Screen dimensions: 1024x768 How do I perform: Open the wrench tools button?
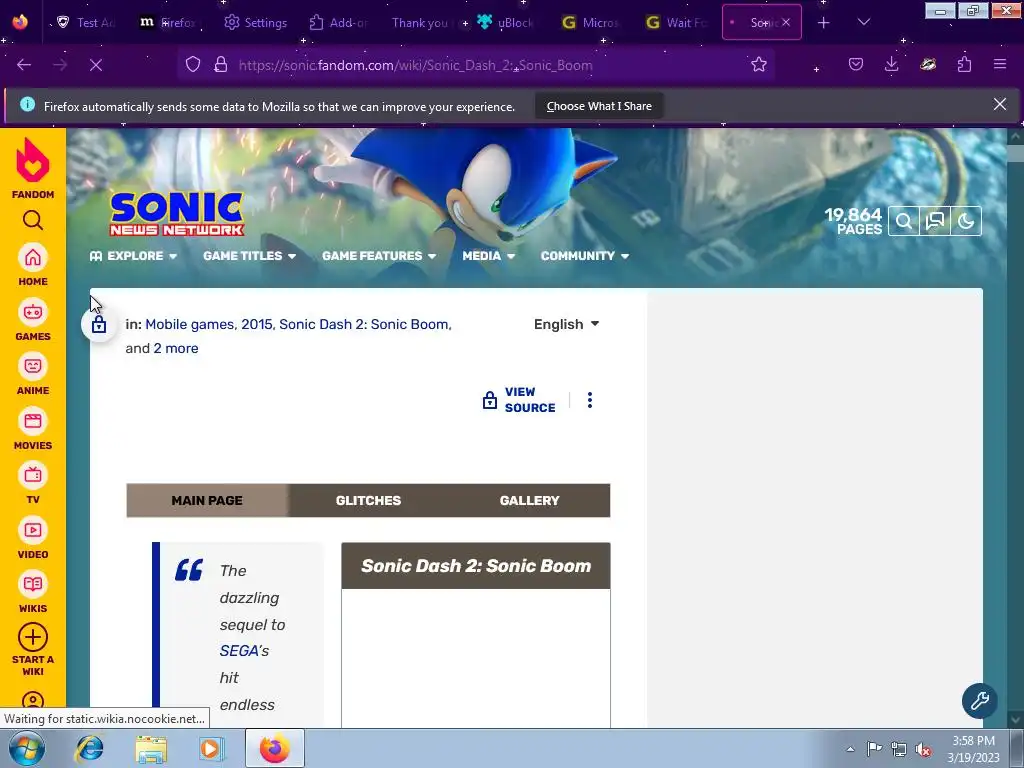(980, 701)
